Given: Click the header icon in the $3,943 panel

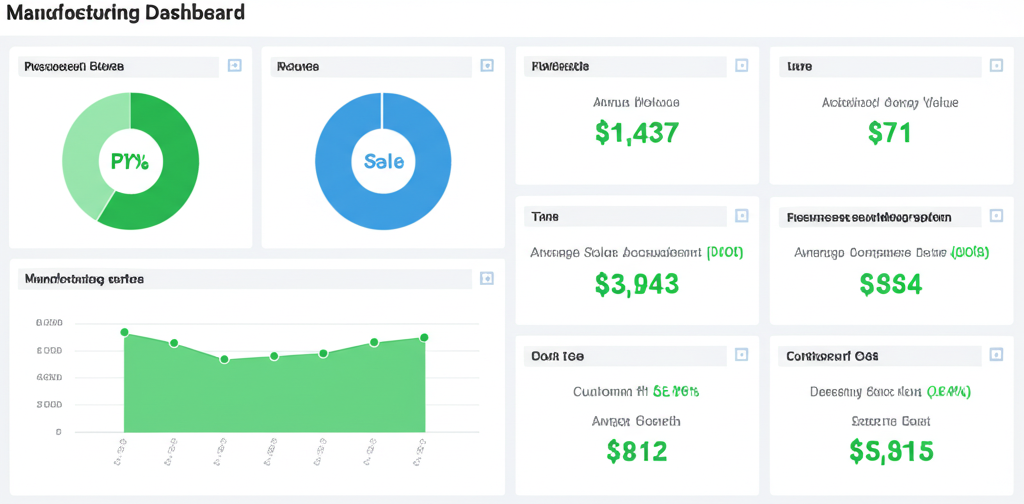Looking at the screenshot, I should tap(741, 216).
